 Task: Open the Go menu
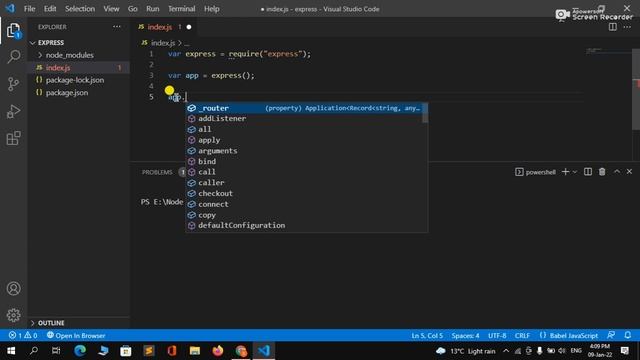pyautogui.click(x=133, y=9)
